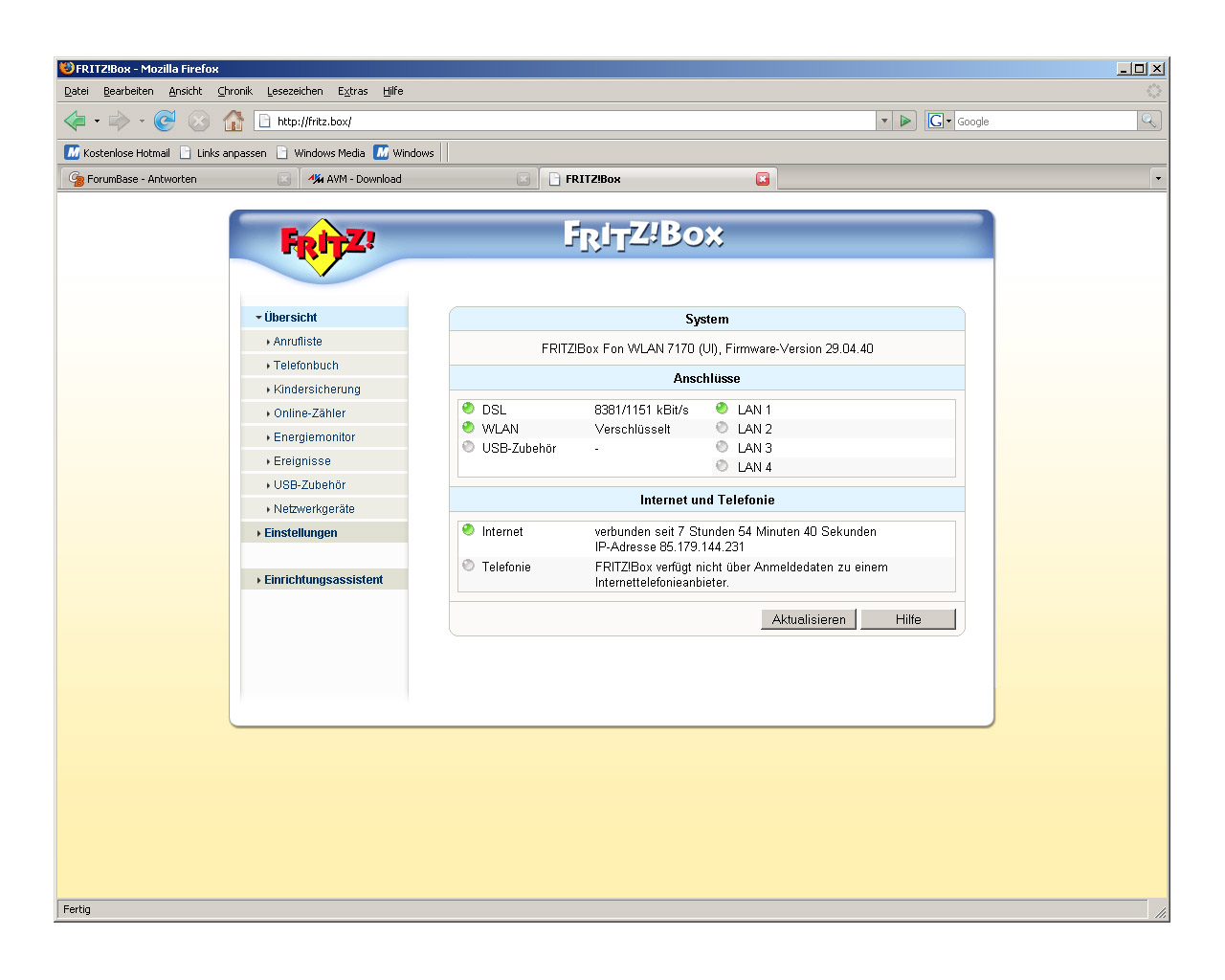1225x980 pixels.
Task: Click the address bar URL field
Action: click(x=574, y=121)
